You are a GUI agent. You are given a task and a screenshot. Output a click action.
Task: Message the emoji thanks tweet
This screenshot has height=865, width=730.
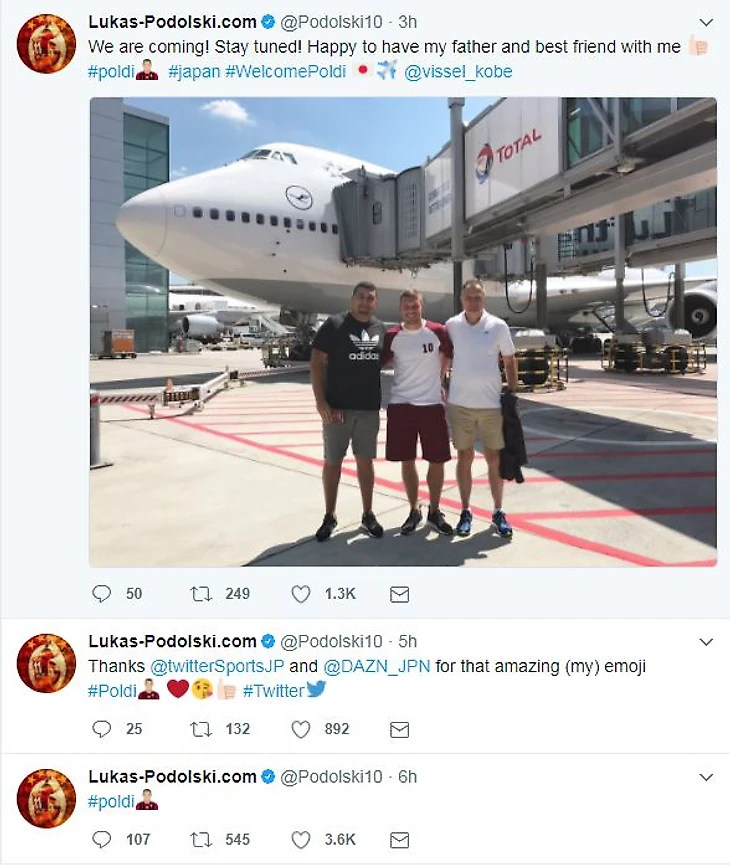coord(399,729)
